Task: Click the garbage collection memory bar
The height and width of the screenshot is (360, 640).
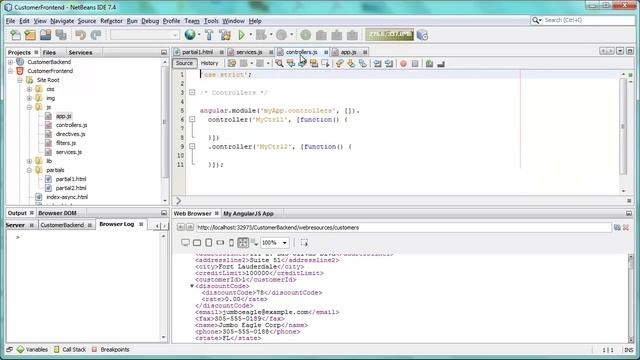Action: [x=389, y=35]
